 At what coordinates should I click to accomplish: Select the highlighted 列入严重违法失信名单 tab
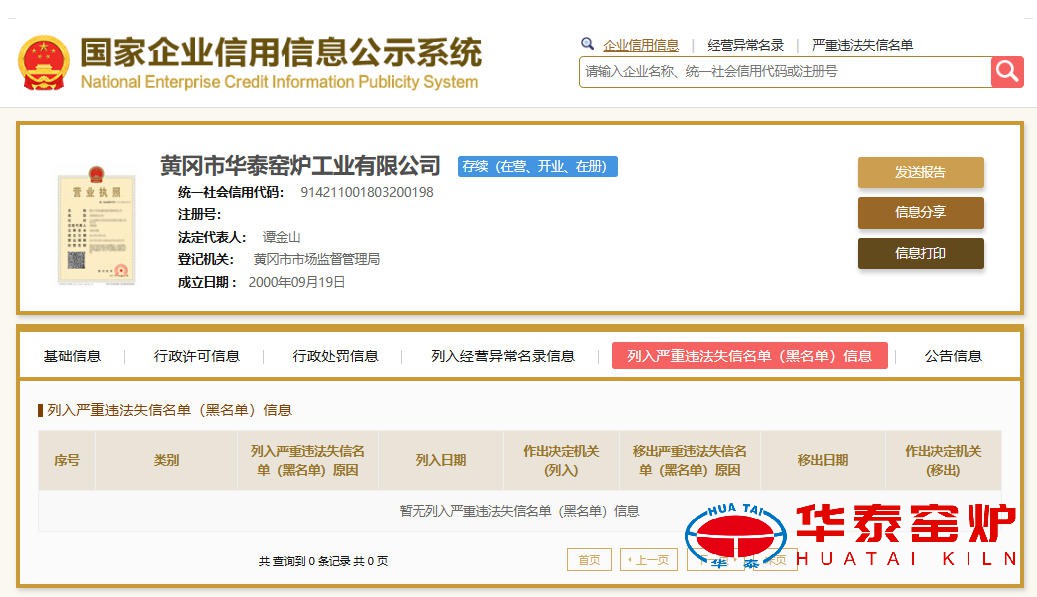pos(749,356)
